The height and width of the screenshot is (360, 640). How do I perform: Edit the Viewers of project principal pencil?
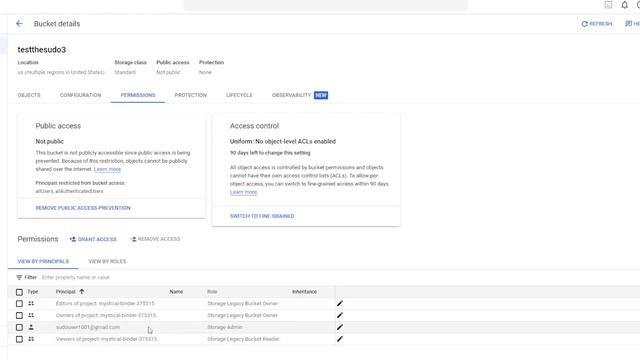[x=340, y=339]
